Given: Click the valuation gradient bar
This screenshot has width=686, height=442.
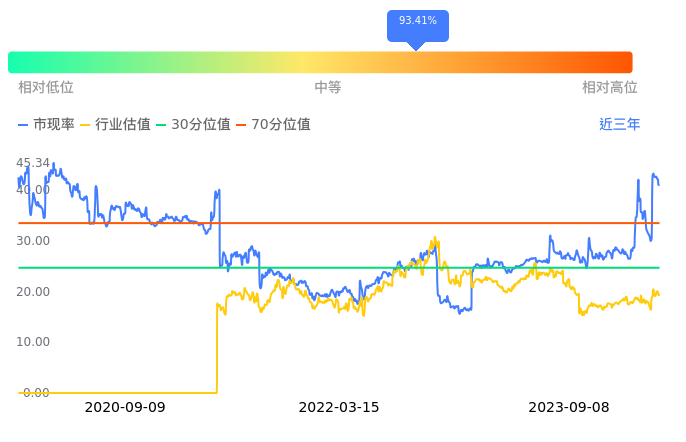Looking at the screenshot, I should (x=320, y=62).
